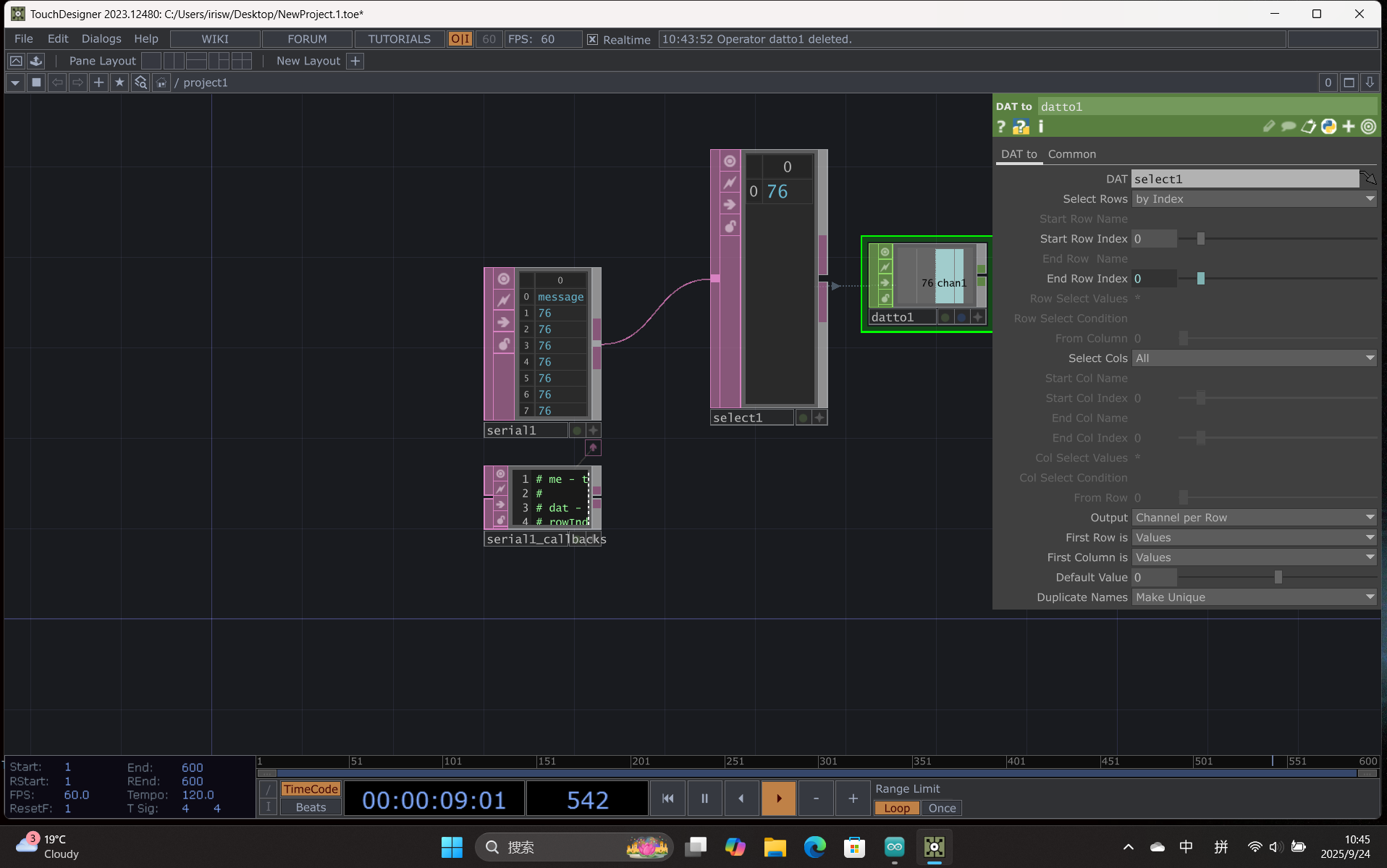This screenshot has height=868, width=1387.
Task: Click the info icon in the parameter dialog header
Action: (x=1042, y=126)
